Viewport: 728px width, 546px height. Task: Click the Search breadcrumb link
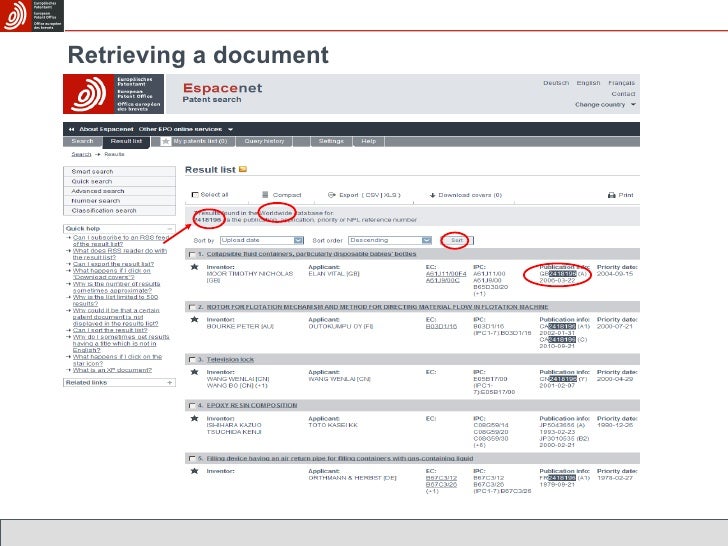click(x=81, y=154)
